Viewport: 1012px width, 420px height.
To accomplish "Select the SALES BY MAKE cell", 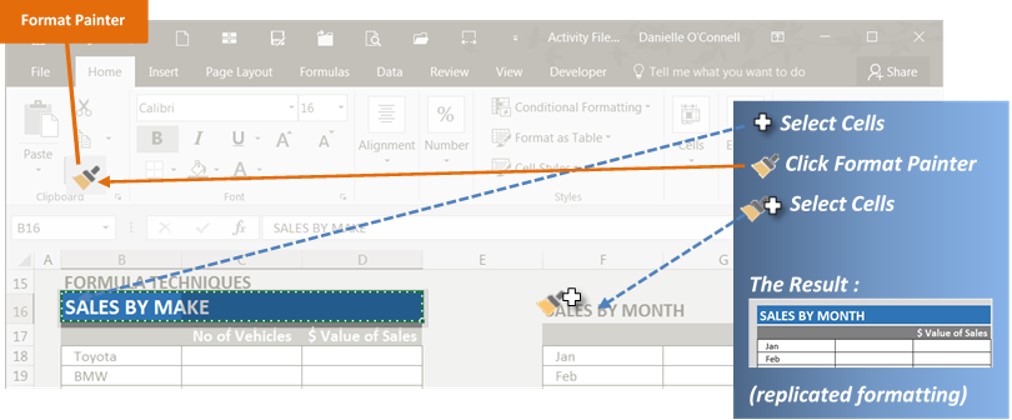I will [242, 306].
